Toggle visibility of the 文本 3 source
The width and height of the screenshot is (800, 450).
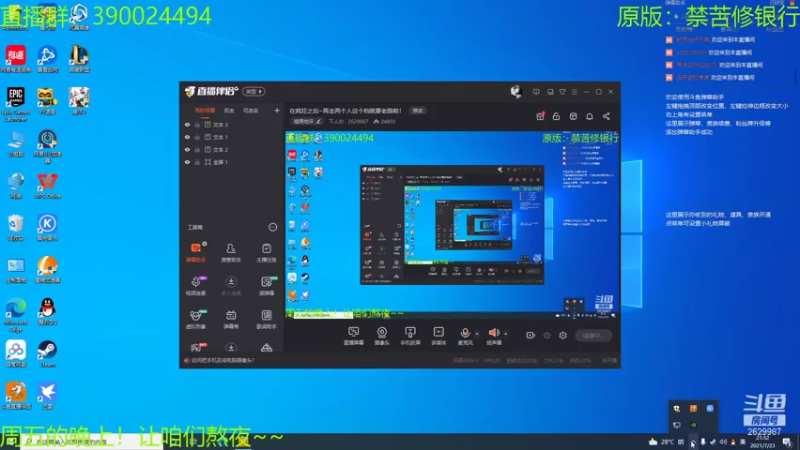click(x=187, y=124)
